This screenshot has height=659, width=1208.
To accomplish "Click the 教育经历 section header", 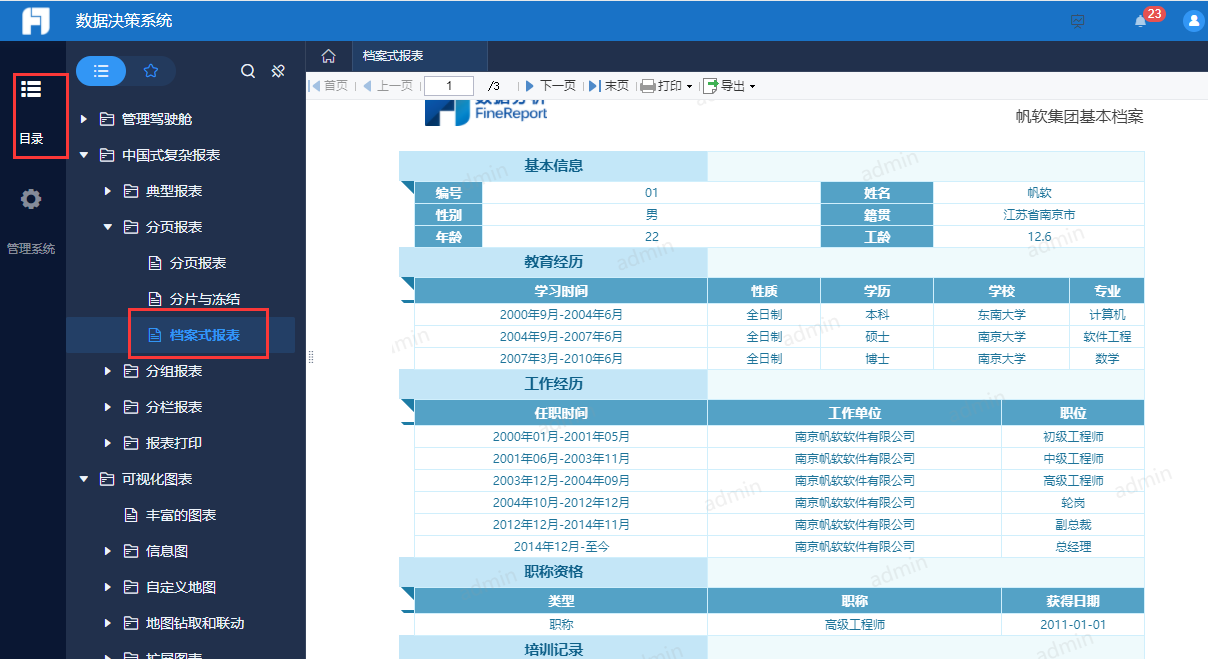I will [x=553, y=262].
